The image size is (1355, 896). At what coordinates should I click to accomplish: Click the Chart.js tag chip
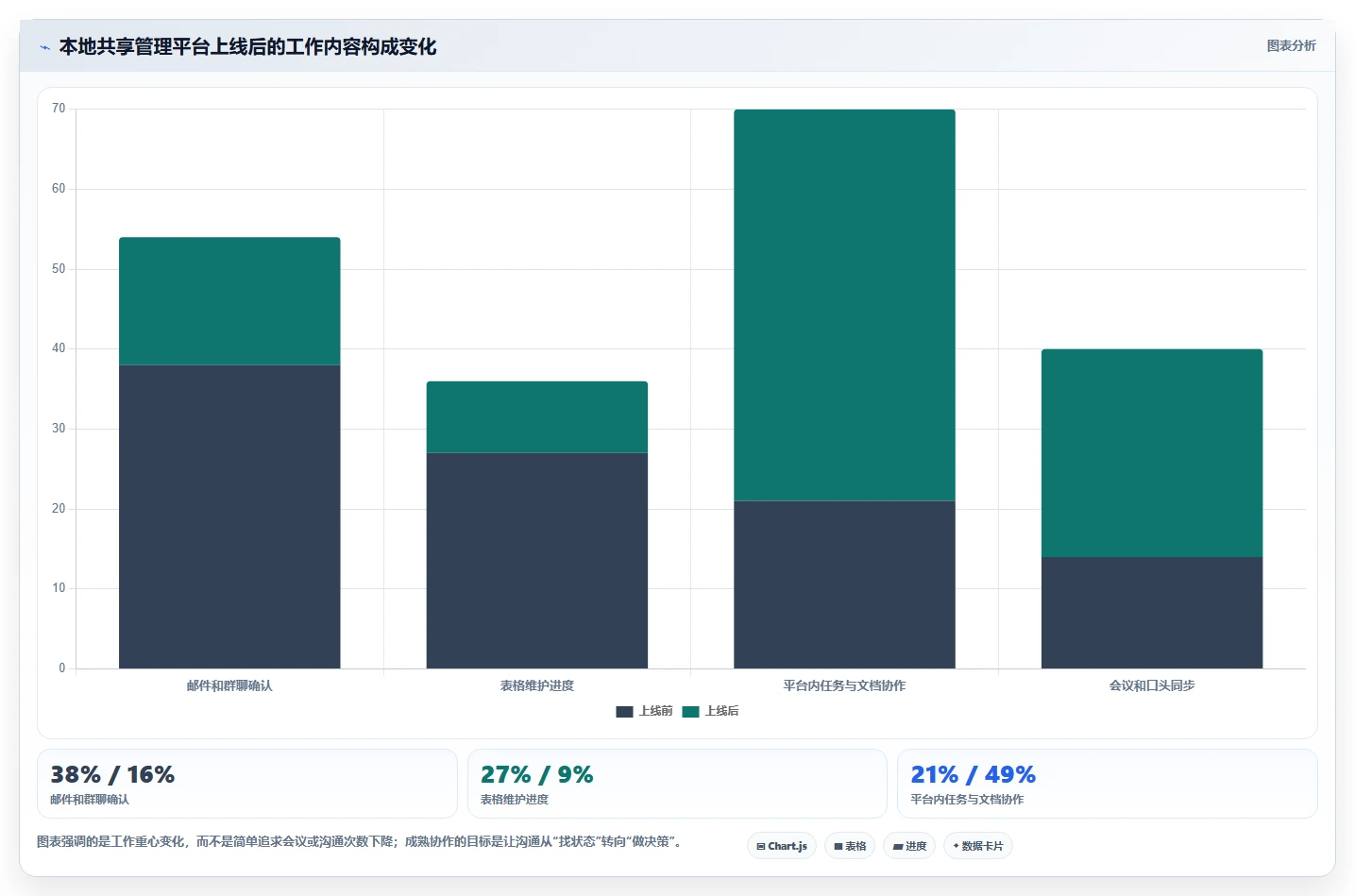point(782,846)
